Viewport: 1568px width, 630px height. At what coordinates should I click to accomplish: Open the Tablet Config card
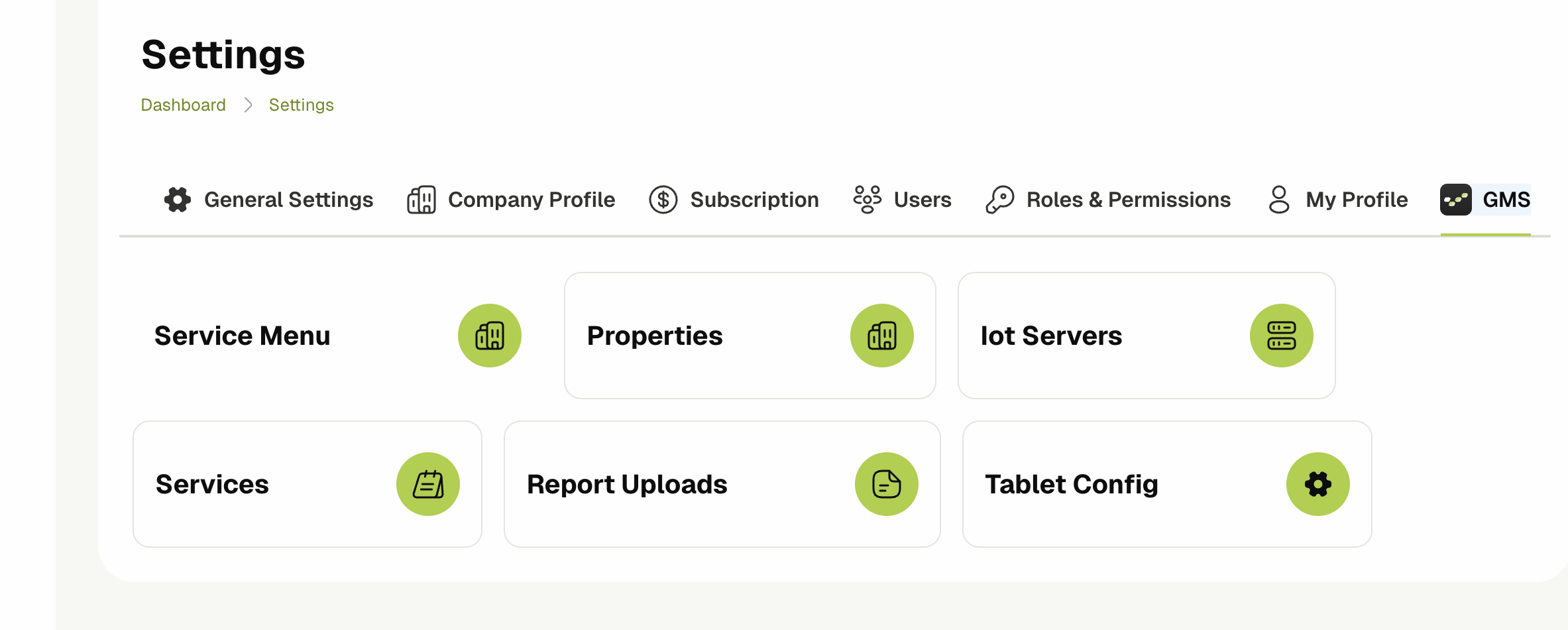point(1127,484)
